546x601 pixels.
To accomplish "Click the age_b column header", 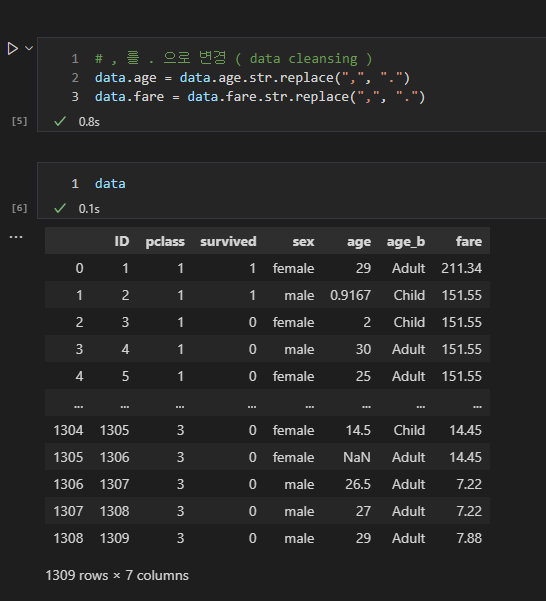I will pyautogui.click(x=406, y=242).
